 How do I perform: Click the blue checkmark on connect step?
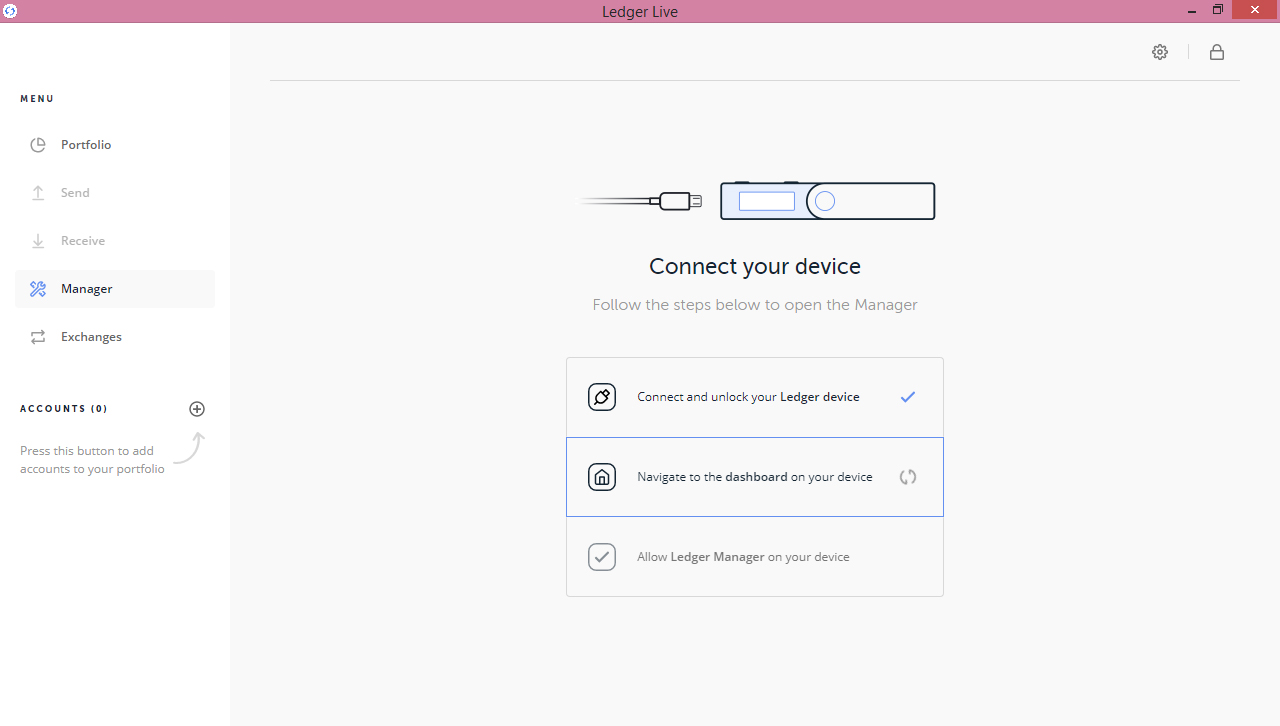point(908,397)
